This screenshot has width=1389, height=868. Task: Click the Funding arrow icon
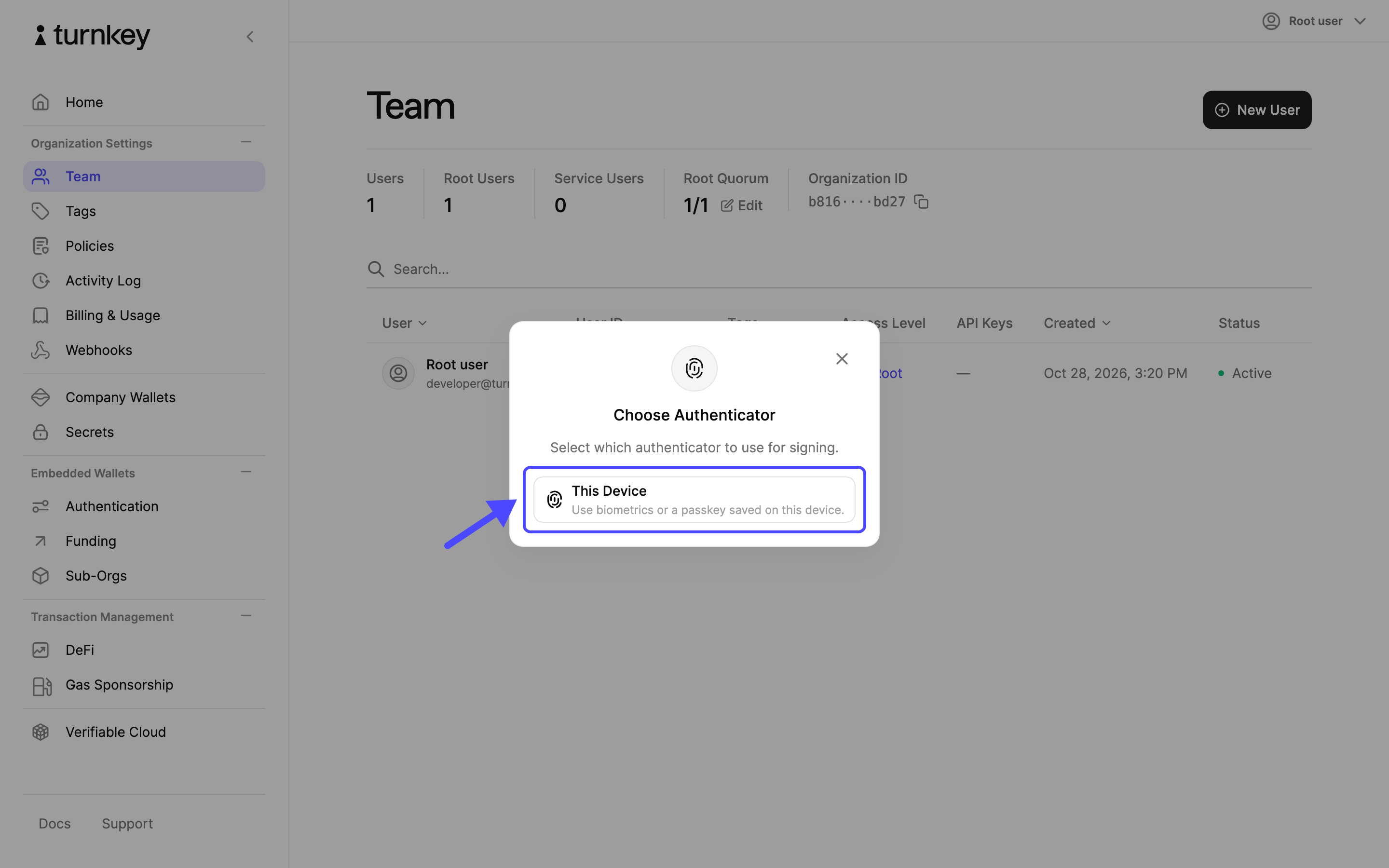click(40, 541)
